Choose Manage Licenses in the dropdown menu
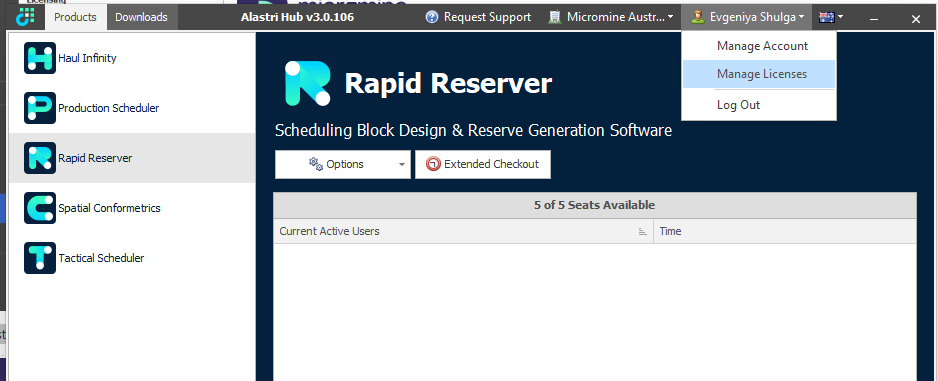This screenshot has height=381, width=938. [x=759, y=74]
